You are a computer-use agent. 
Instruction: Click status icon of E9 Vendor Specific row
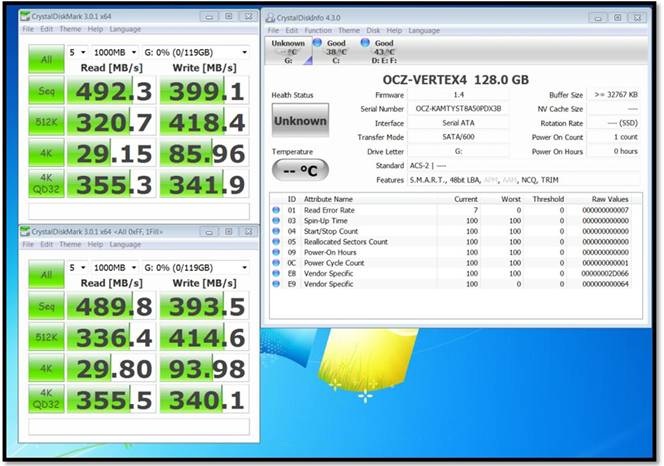coord(276,284)
